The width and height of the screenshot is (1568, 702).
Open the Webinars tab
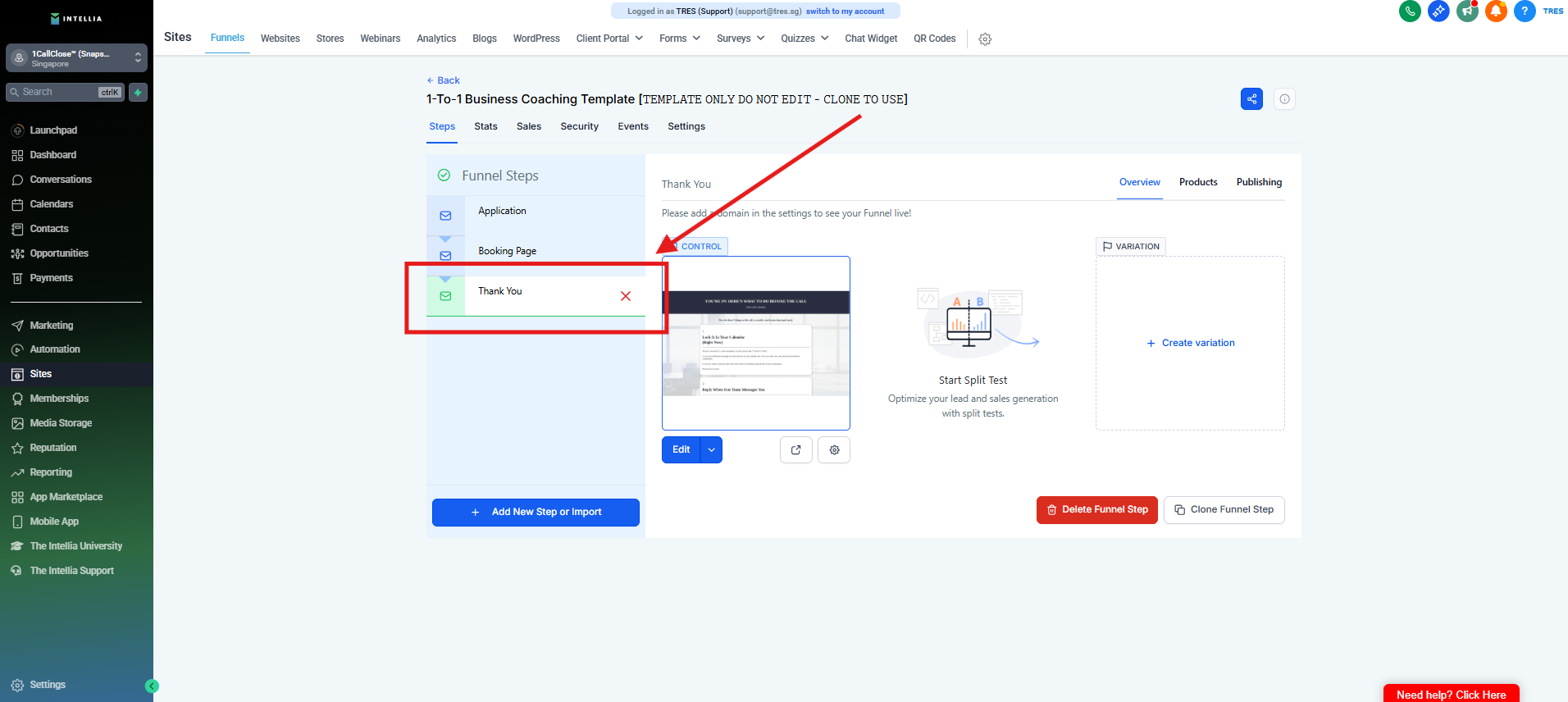click(x=381, y=39)
